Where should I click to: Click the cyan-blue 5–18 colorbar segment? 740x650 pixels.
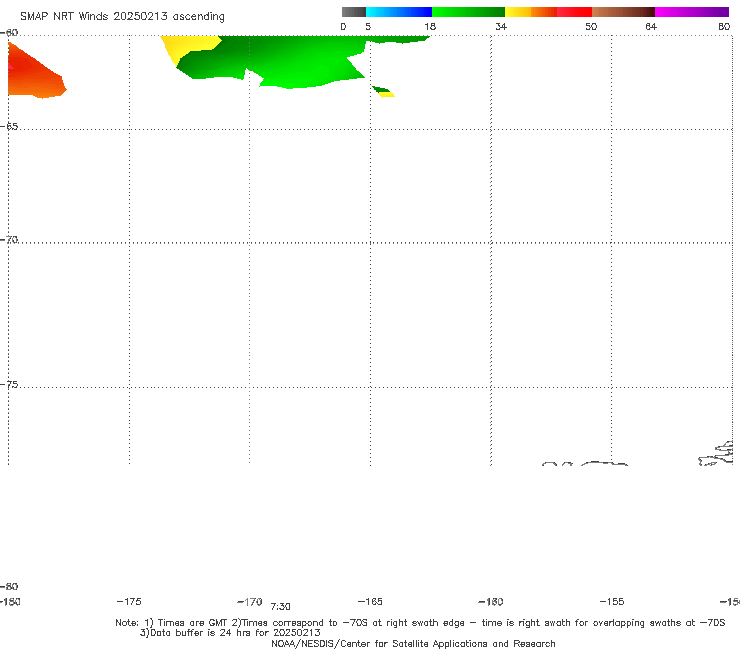[399, 12]
